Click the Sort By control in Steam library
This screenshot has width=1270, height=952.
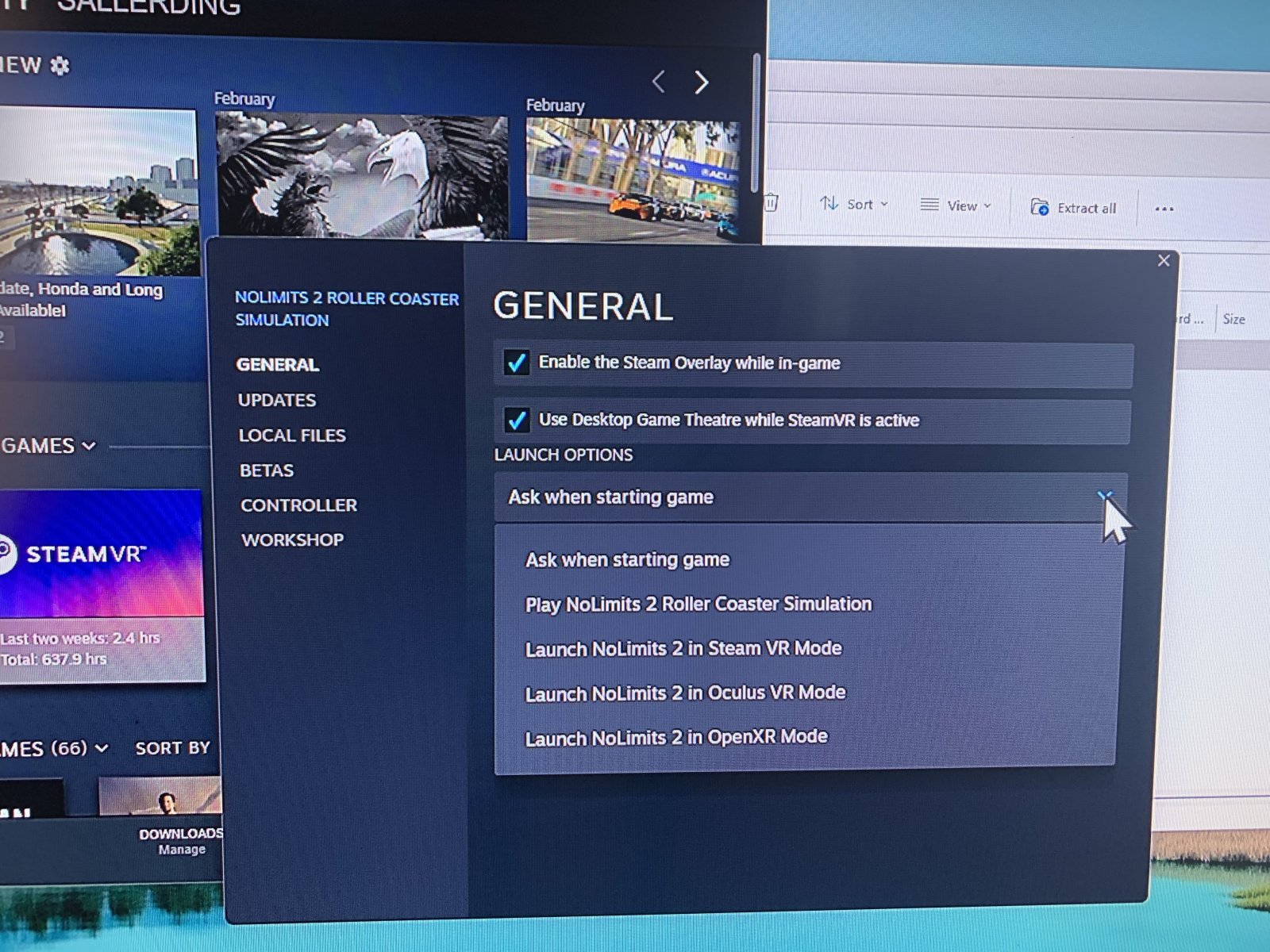pos(173,748)
